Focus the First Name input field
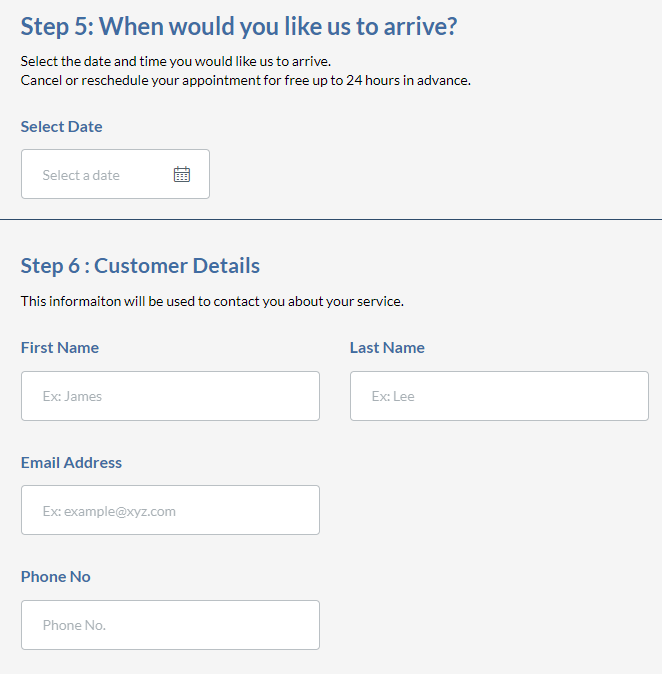662x674 pixels. (170, 396)
